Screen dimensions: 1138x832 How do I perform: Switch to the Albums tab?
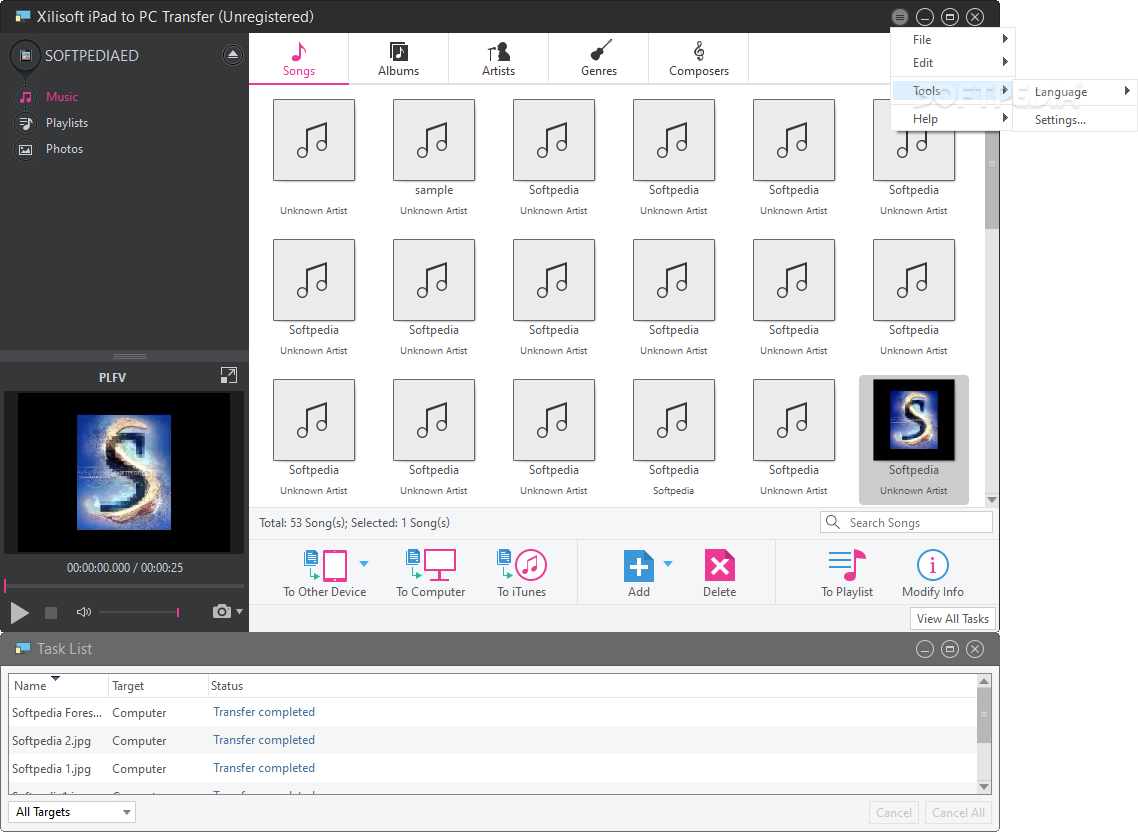[x=398, y=59]
